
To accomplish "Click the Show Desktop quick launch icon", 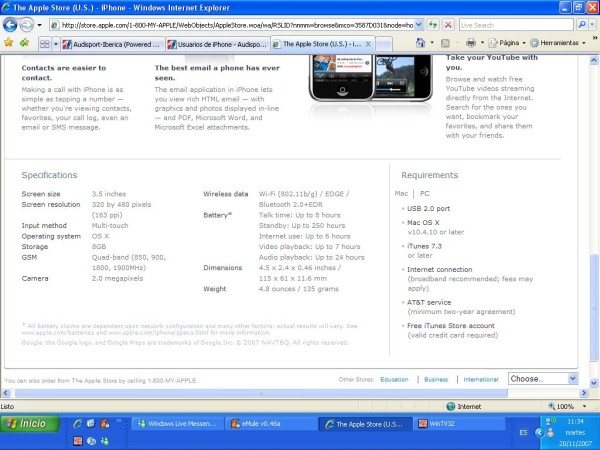I will [91, 423].
